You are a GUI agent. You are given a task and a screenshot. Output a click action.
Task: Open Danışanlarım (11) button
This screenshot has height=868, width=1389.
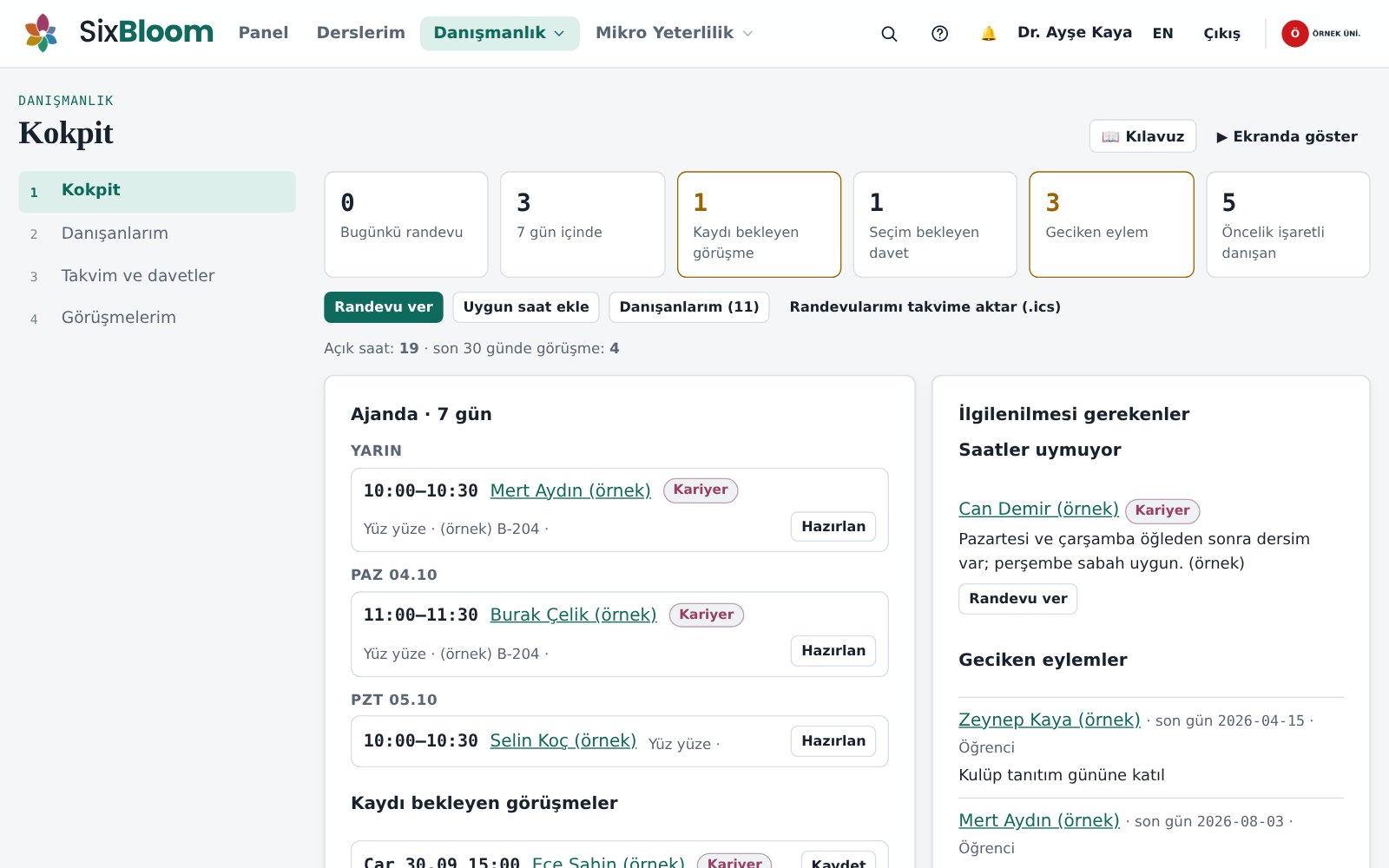click(689, 307)
